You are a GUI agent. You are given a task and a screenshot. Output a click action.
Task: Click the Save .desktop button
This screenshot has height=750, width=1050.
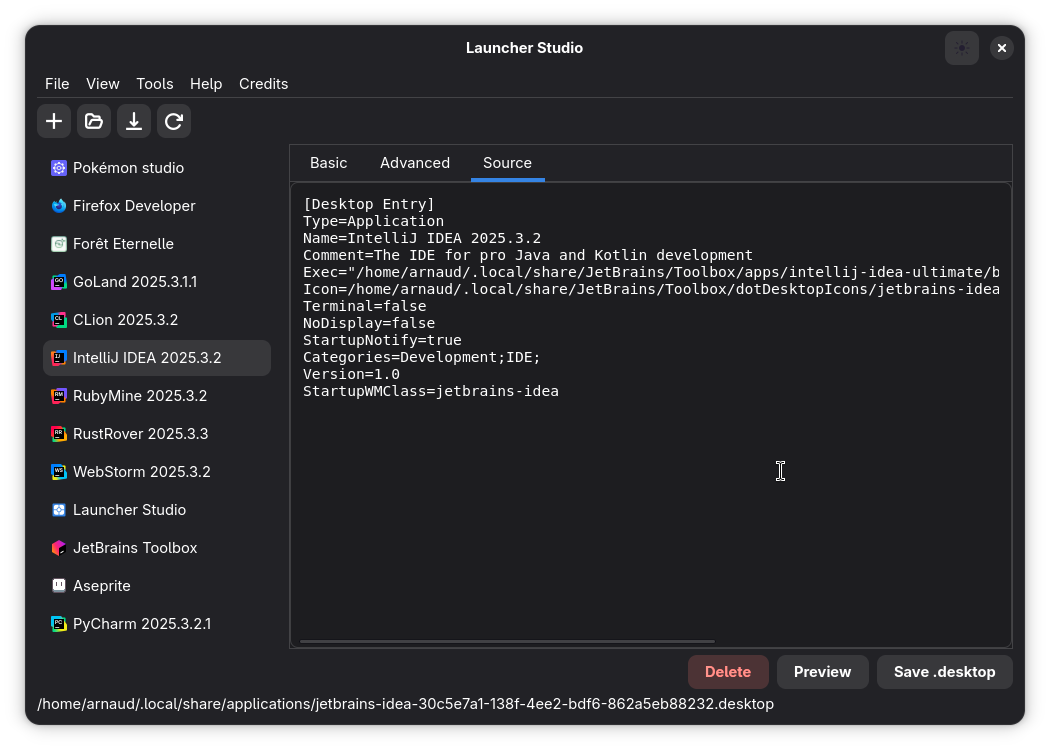click(x=944, y=672)
